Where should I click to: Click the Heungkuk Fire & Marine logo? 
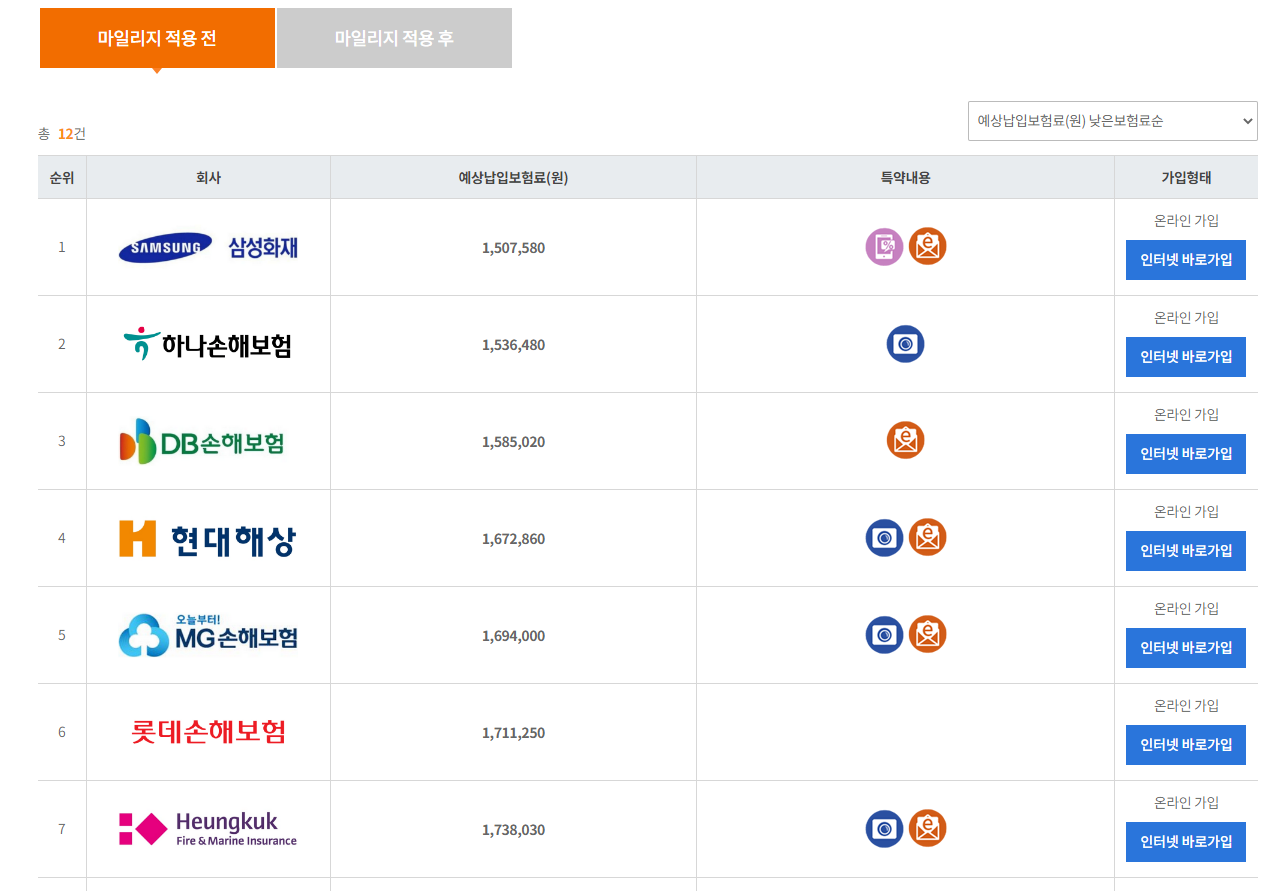[208, 829]
